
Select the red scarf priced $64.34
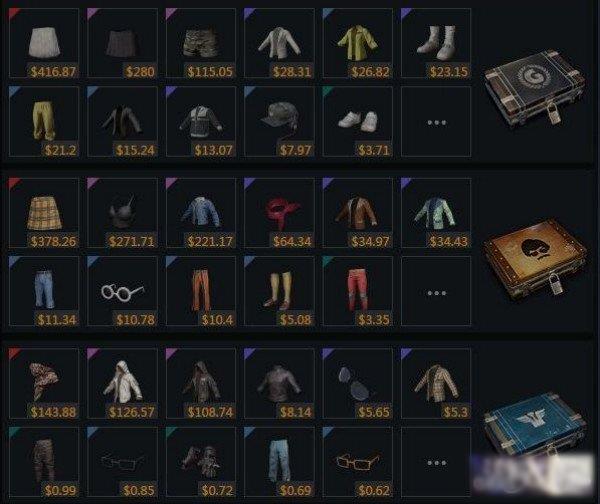pos(279,213)
